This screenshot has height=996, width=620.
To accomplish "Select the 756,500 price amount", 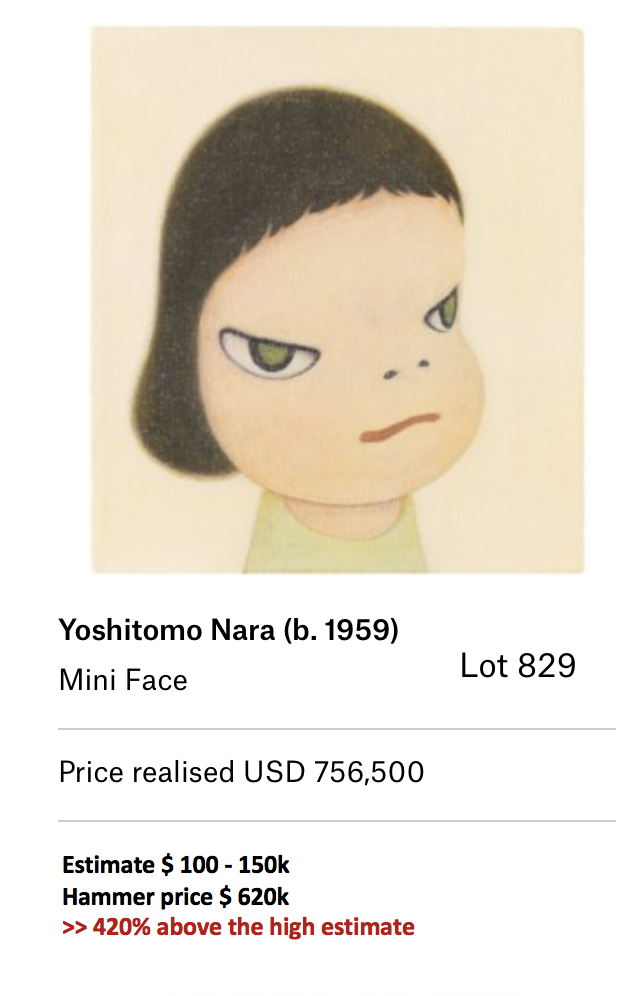I will 369,772.
